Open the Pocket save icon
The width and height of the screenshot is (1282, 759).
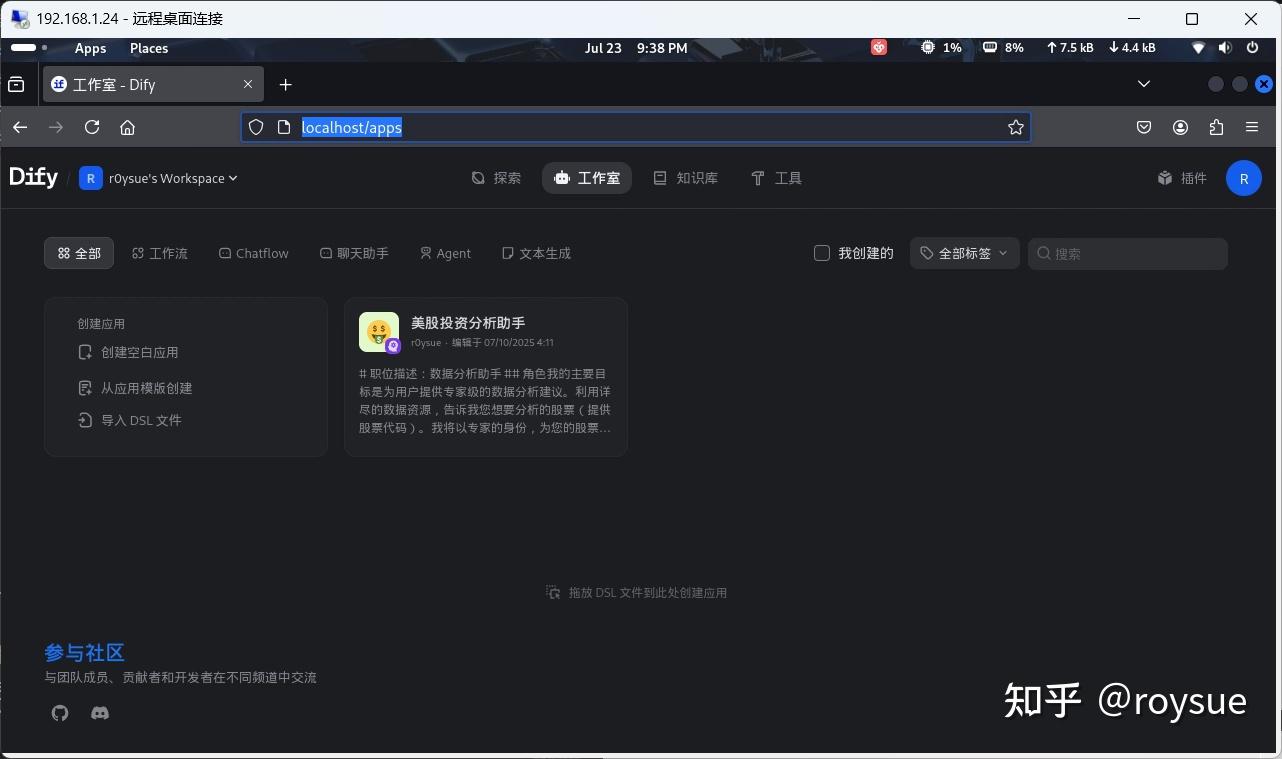click(x=1144, y=127)
